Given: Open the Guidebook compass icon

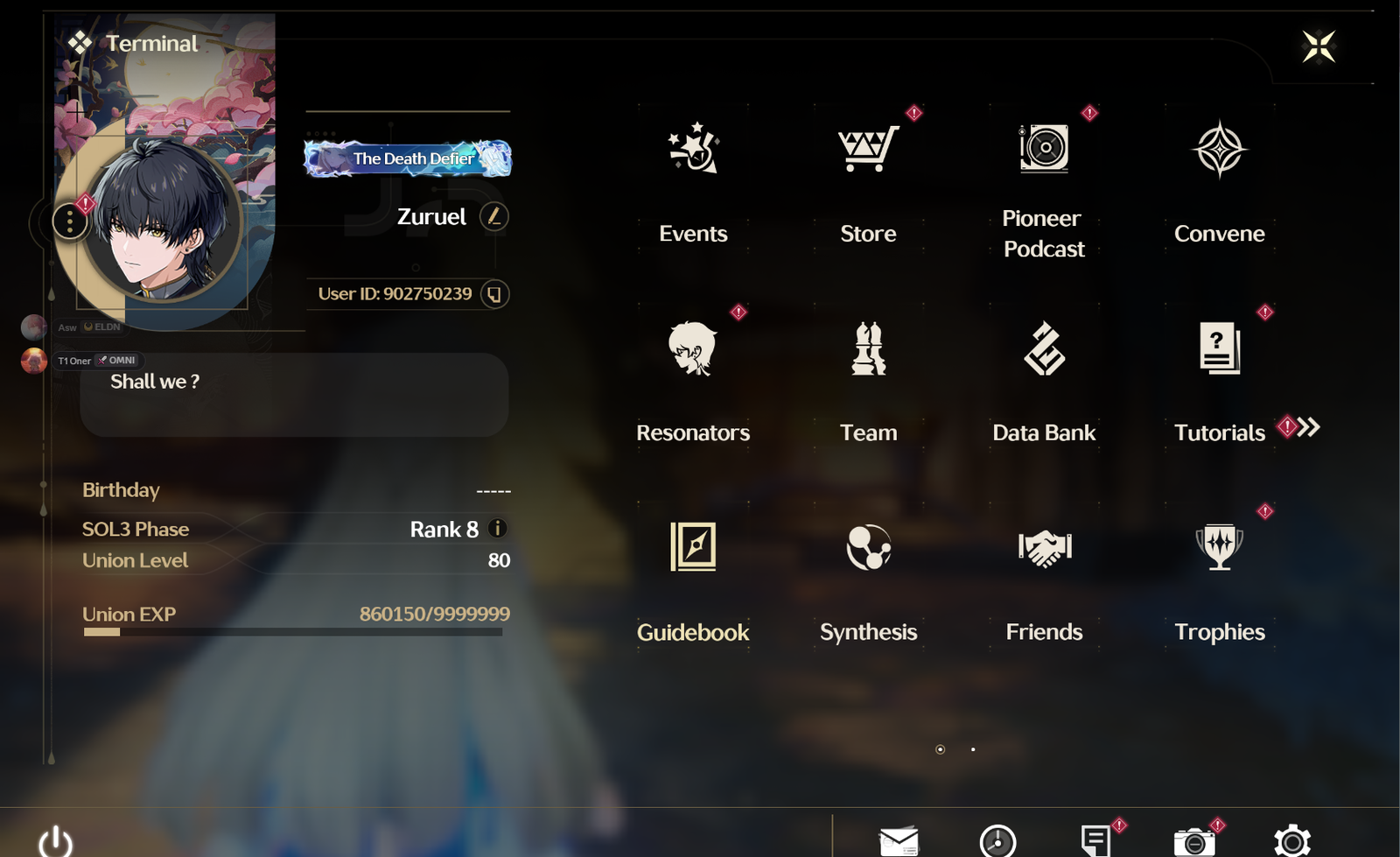Looking at the screenshot, I should coord(693,546).
